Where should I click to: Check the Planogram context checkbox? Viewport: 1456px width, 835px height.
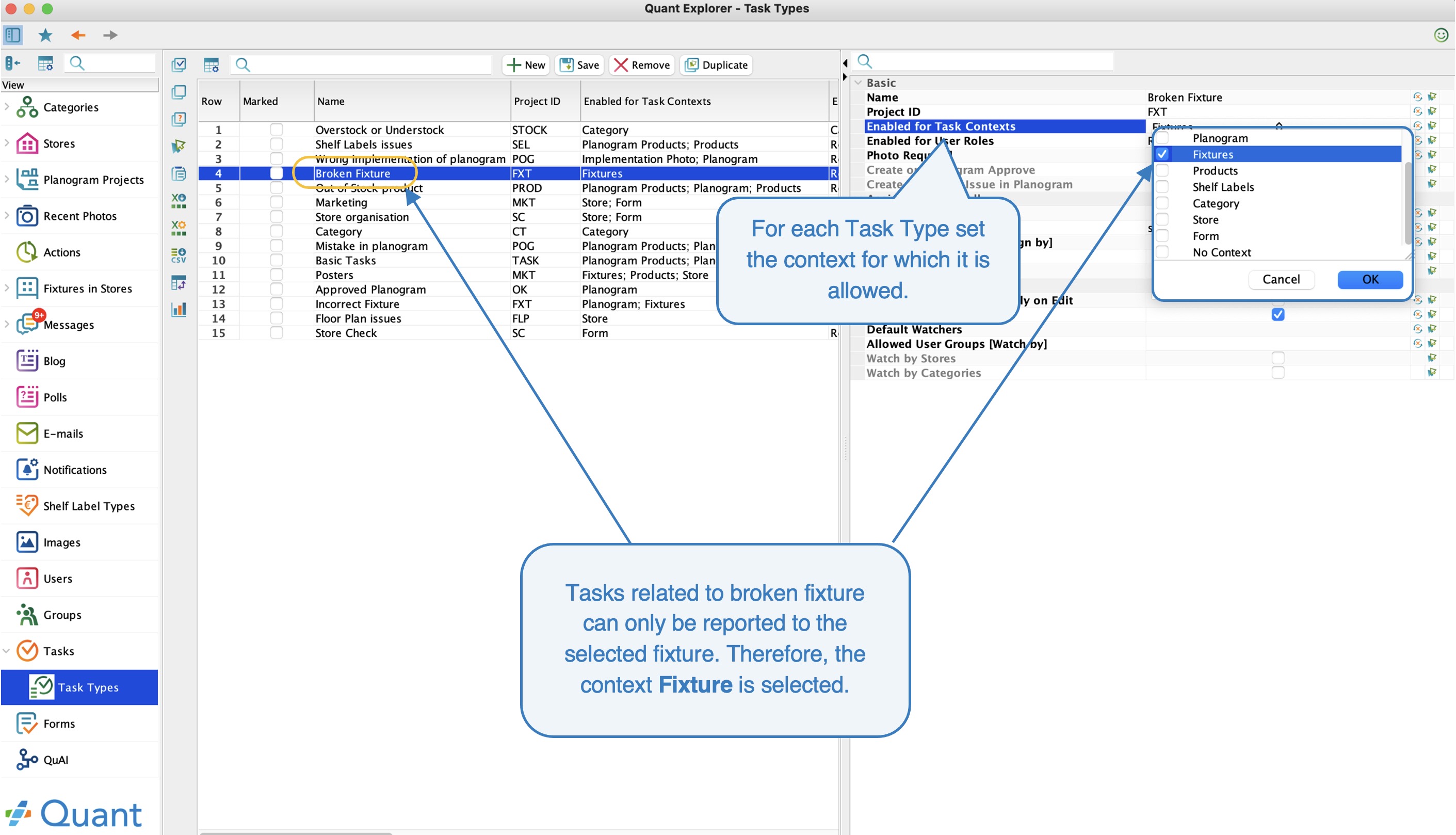(x=1162, y=138)
